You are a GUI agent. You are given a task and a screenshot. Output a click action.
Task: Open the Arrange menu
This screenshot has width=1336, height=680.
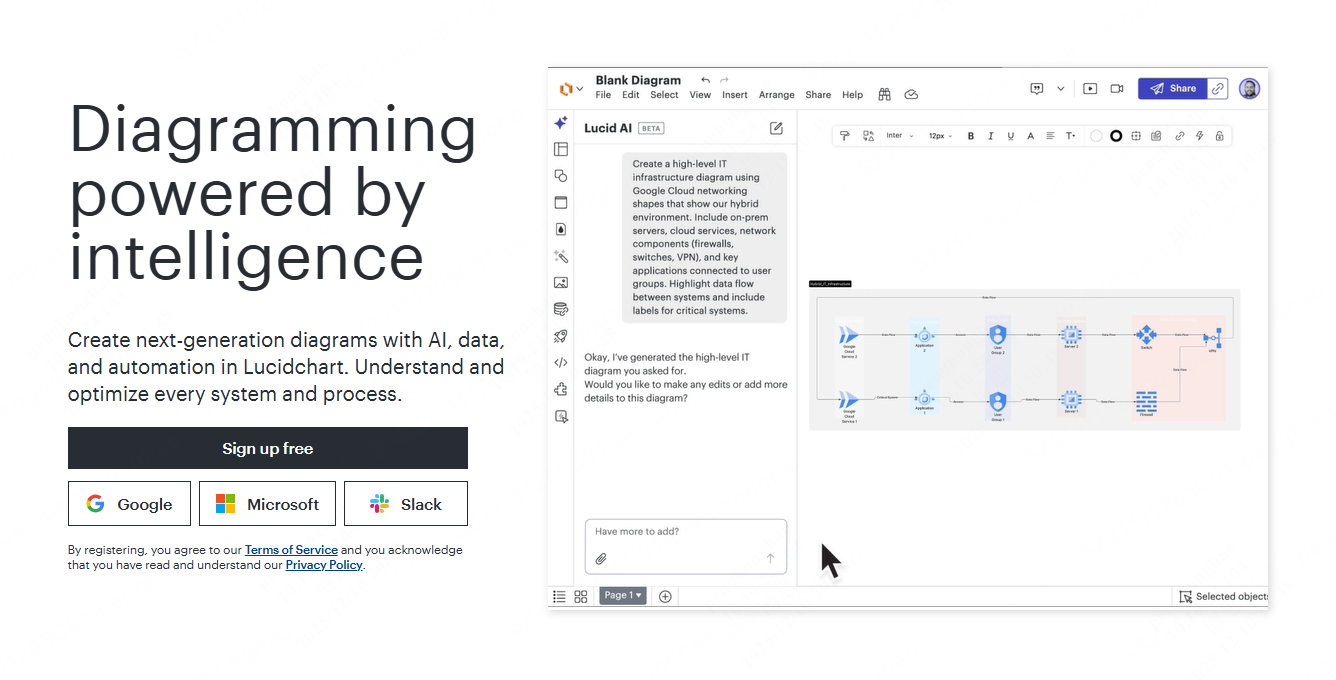777,95
